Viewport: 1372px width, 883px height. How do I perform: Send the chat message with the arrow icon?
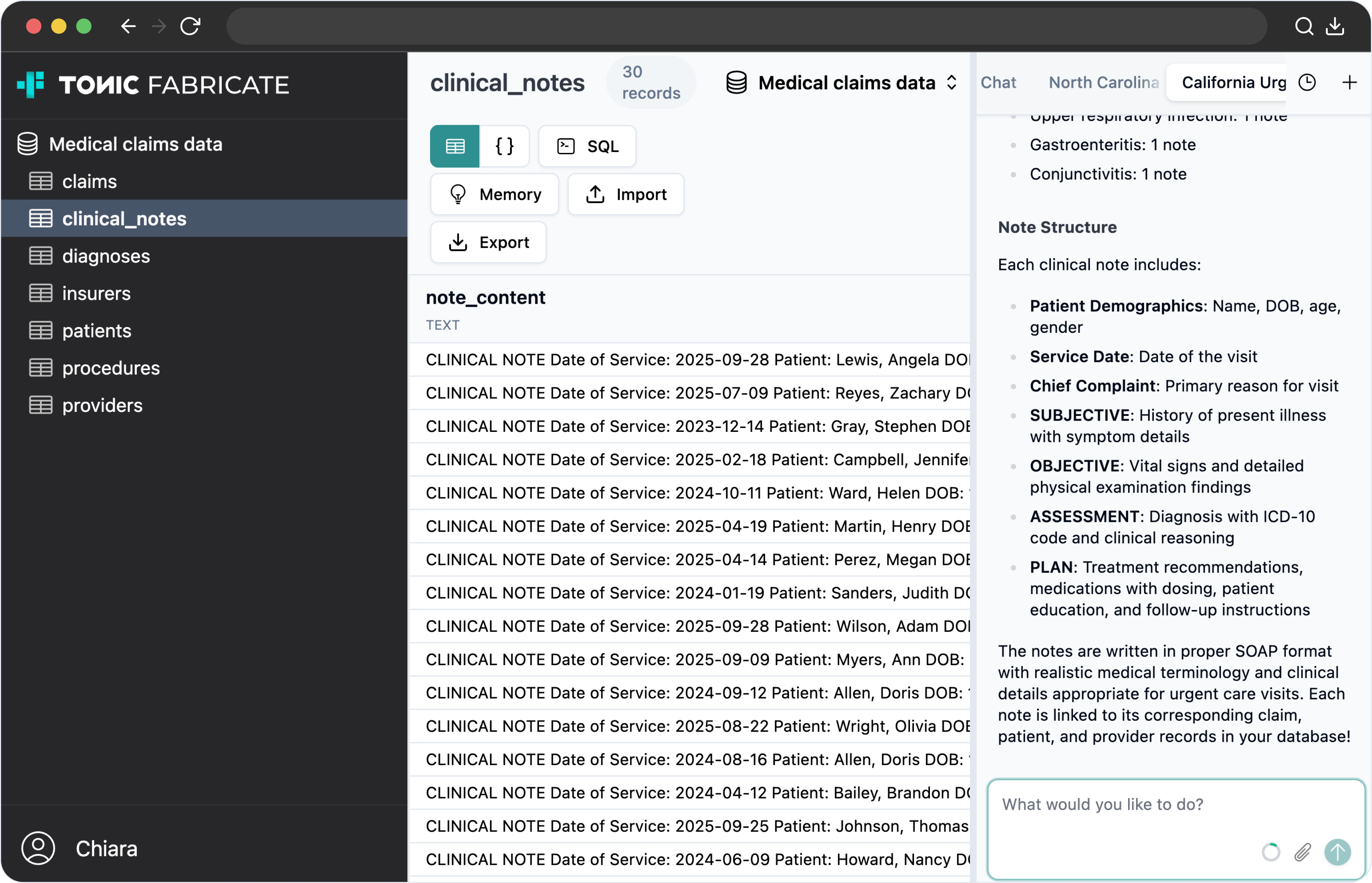1338,853
